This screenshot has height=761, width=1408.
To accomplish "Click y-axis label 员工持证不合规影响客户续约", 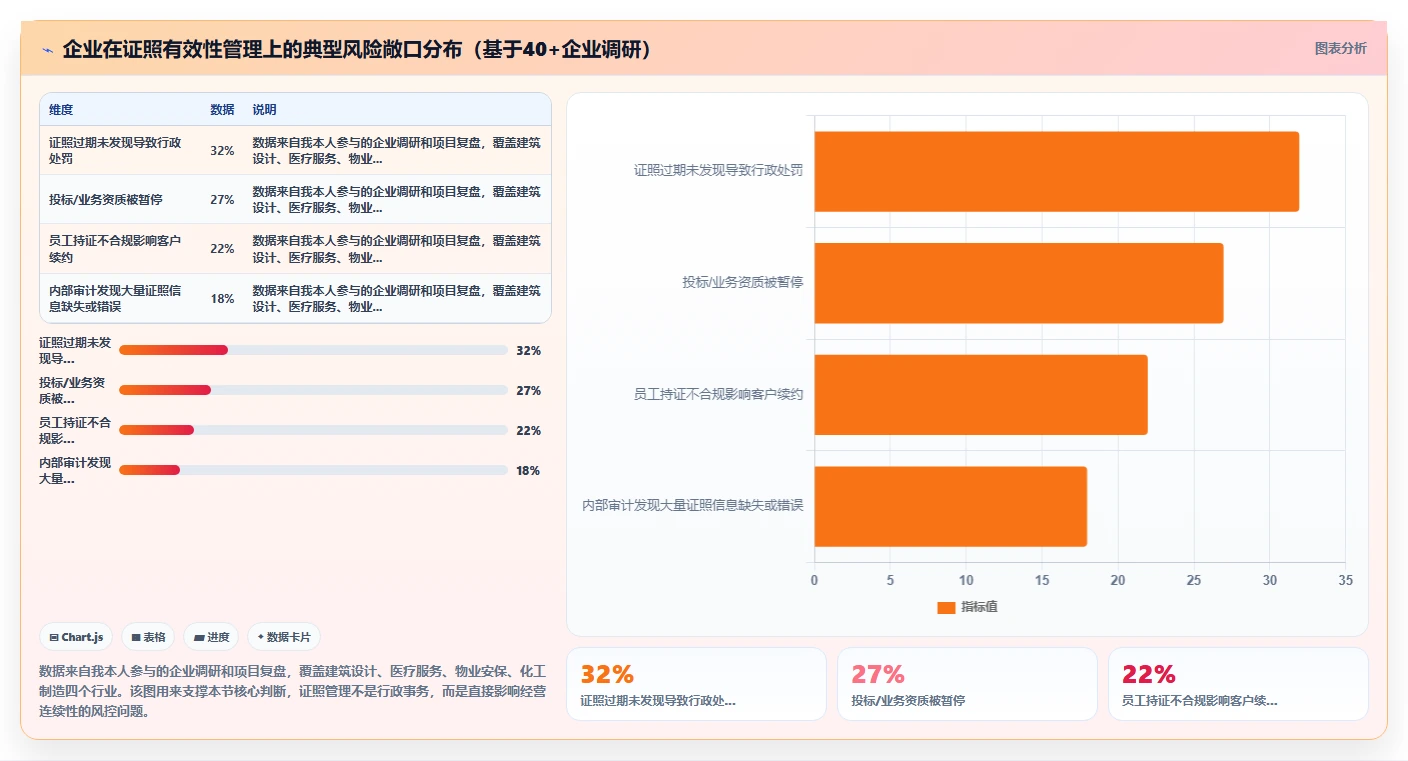I will tap(718, 394).
